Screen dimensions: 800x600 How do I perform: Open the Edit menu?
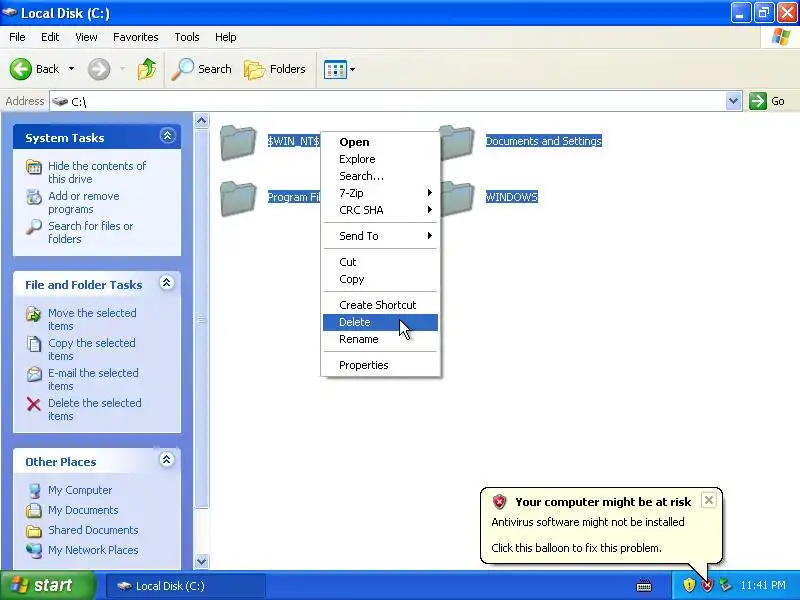[x=50, y=37]
